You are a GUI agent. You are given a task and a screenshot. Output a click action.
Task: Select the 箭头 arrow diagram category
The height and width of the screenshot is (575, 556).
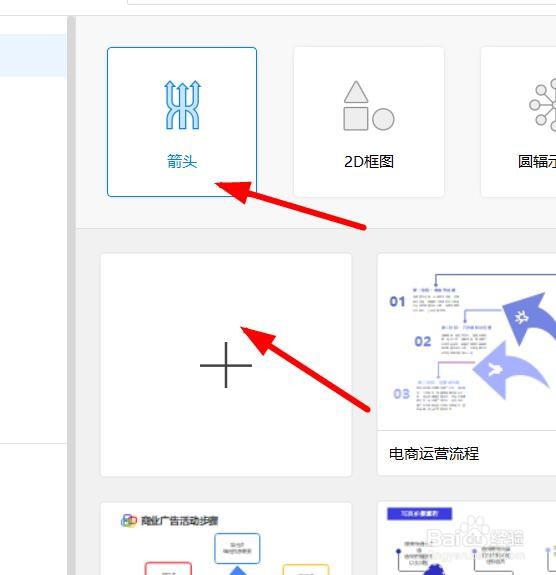pos(182,122)
